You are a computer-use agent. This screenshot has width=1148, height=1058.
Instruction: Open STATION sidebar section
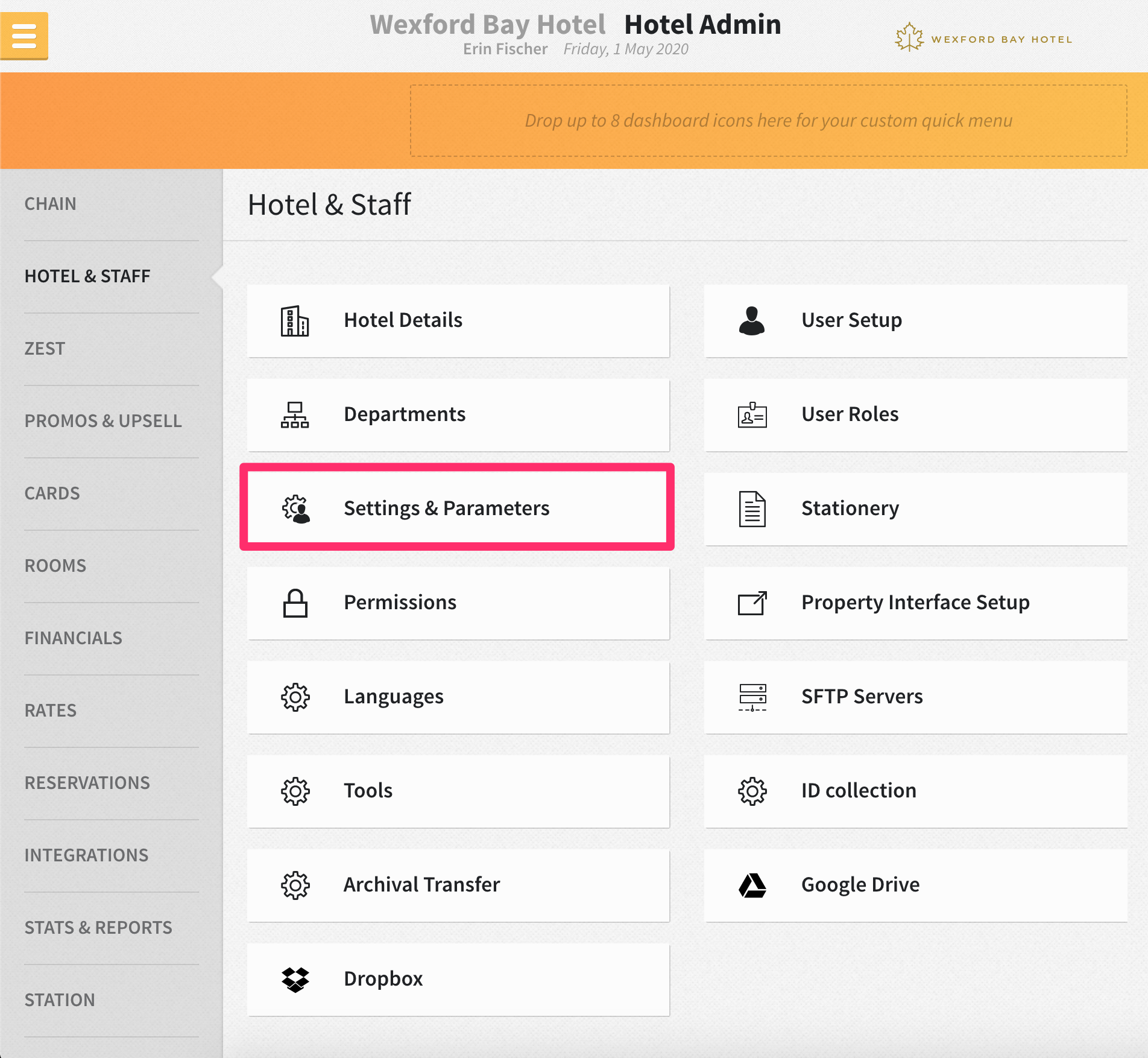point(60,1000)
